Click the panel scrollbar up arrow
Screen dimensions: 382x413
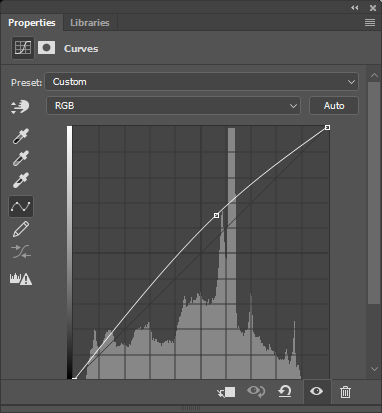374,75
